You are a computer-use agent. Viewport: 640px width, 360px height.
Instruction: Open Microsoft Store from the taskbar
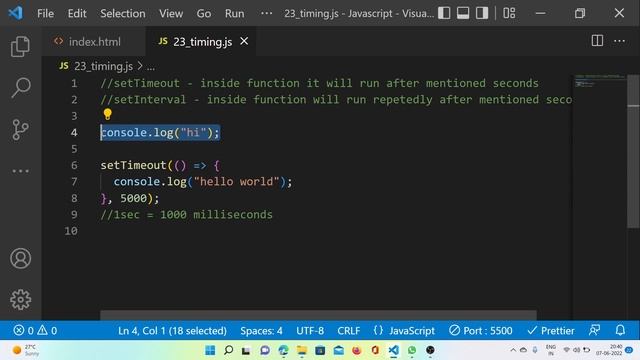coord(320,350)
